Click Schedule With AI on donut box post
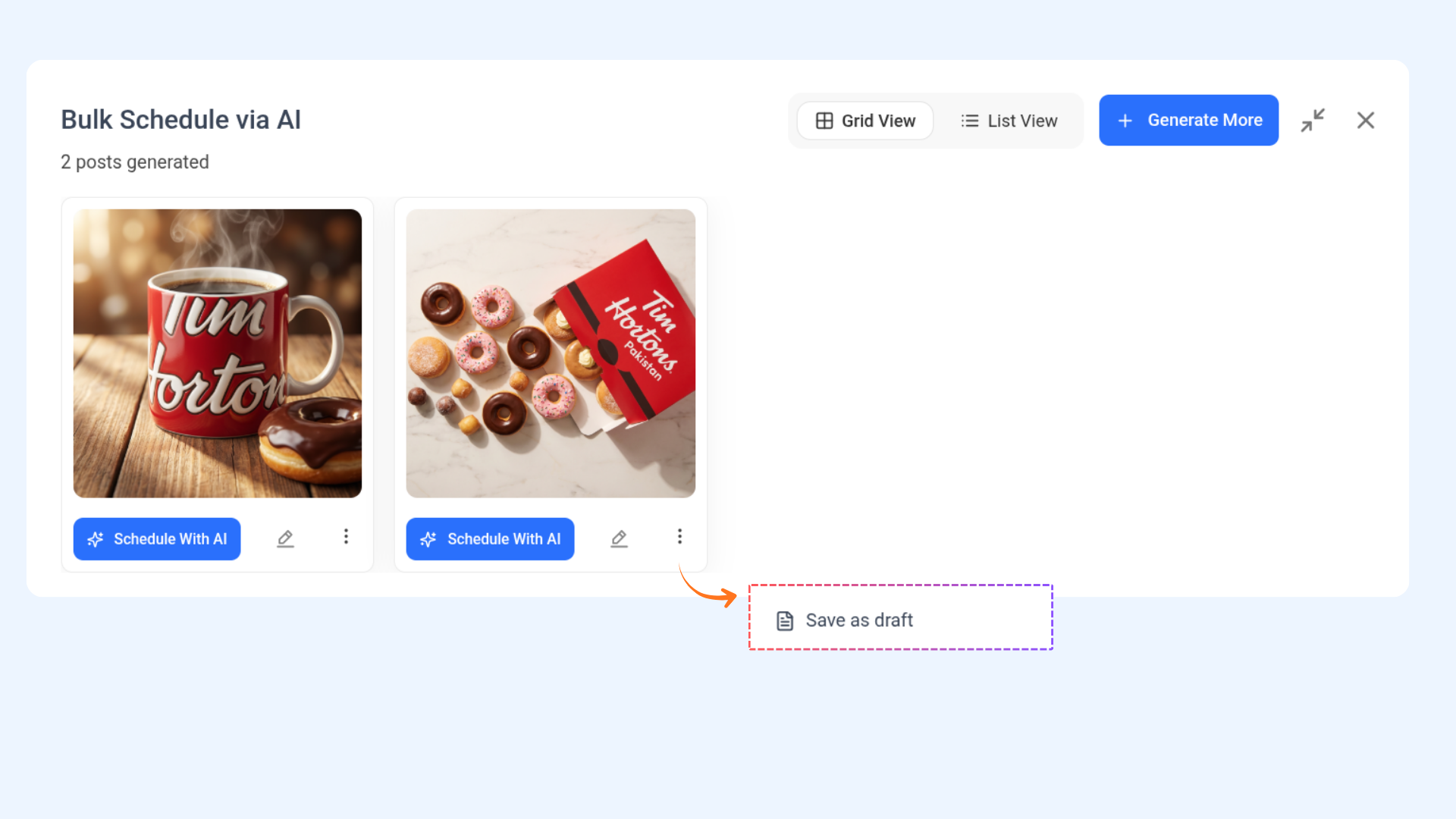 pos(490,539)
